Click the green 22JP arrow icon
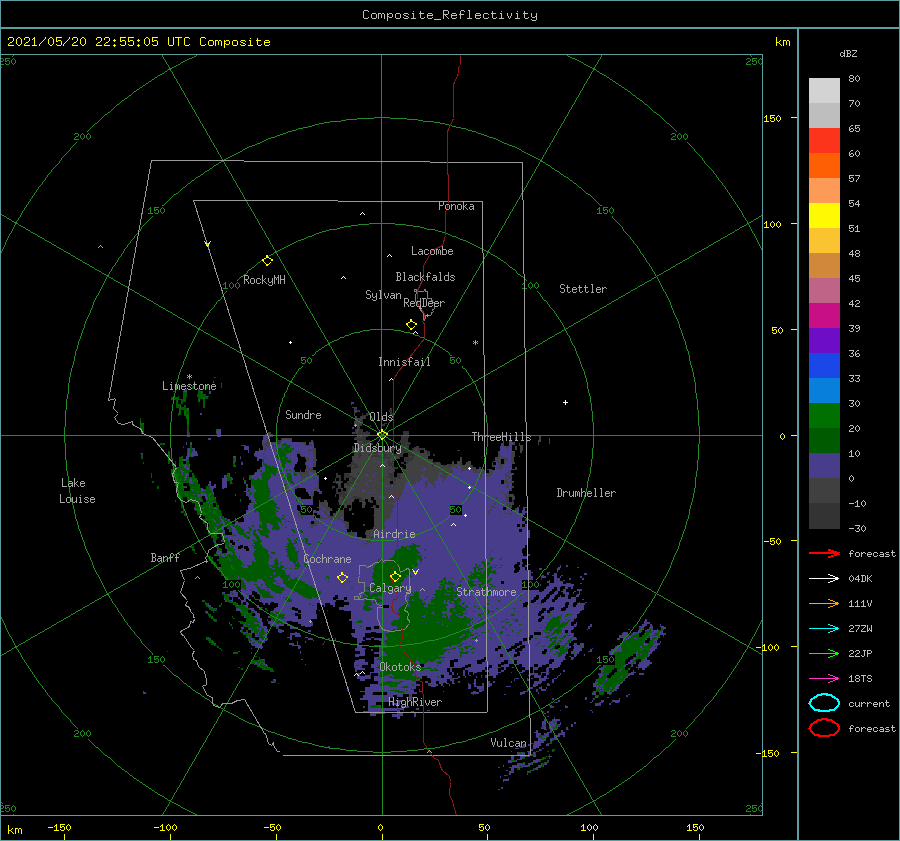The height and width of the screenshot is (841, 900). pos(824,653)
